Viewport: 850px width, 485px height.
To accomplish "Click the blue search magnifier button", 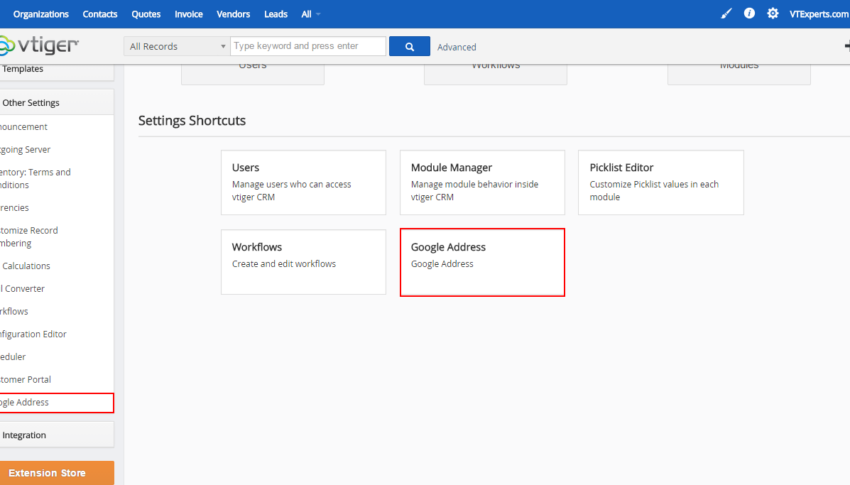I will 409,47.
